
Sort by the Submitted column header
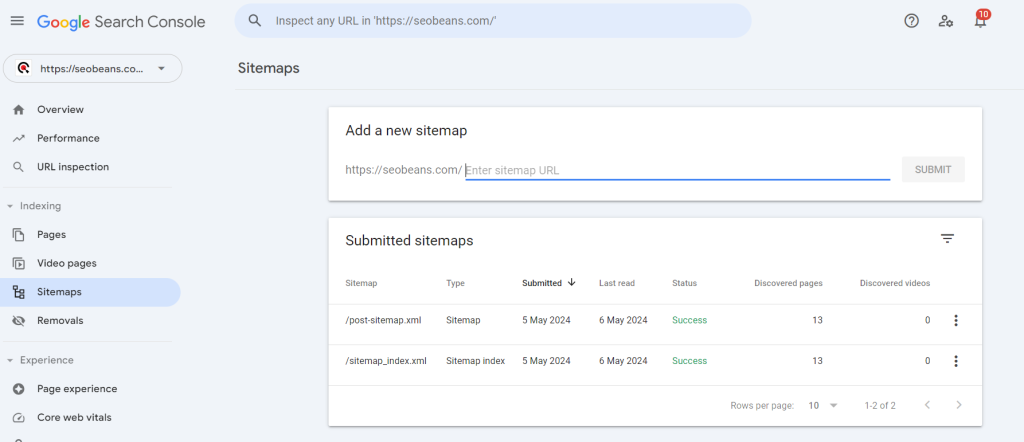click(541, 283)
